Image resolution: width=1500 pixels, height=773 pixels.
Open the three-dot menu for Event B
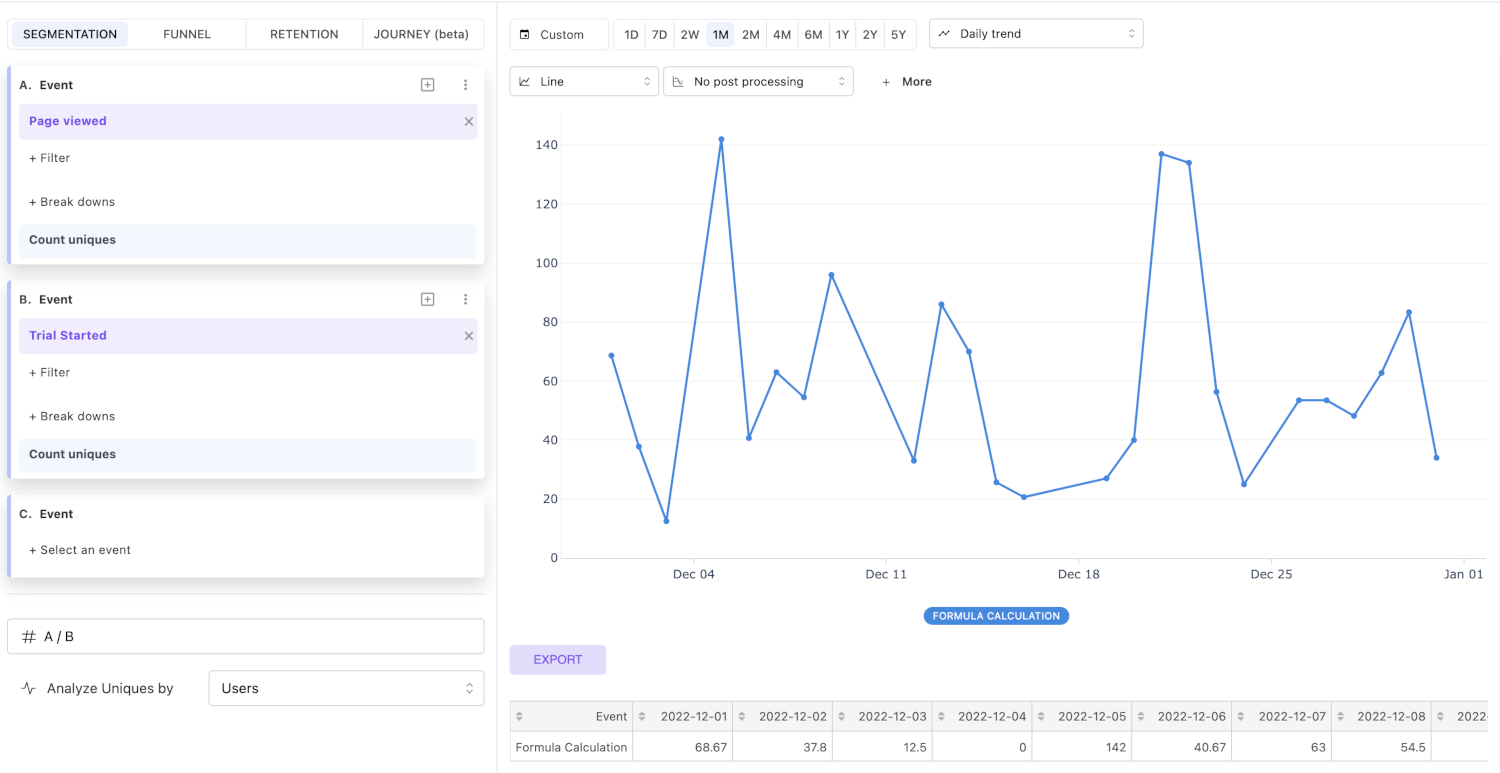(x=465, y=299)
